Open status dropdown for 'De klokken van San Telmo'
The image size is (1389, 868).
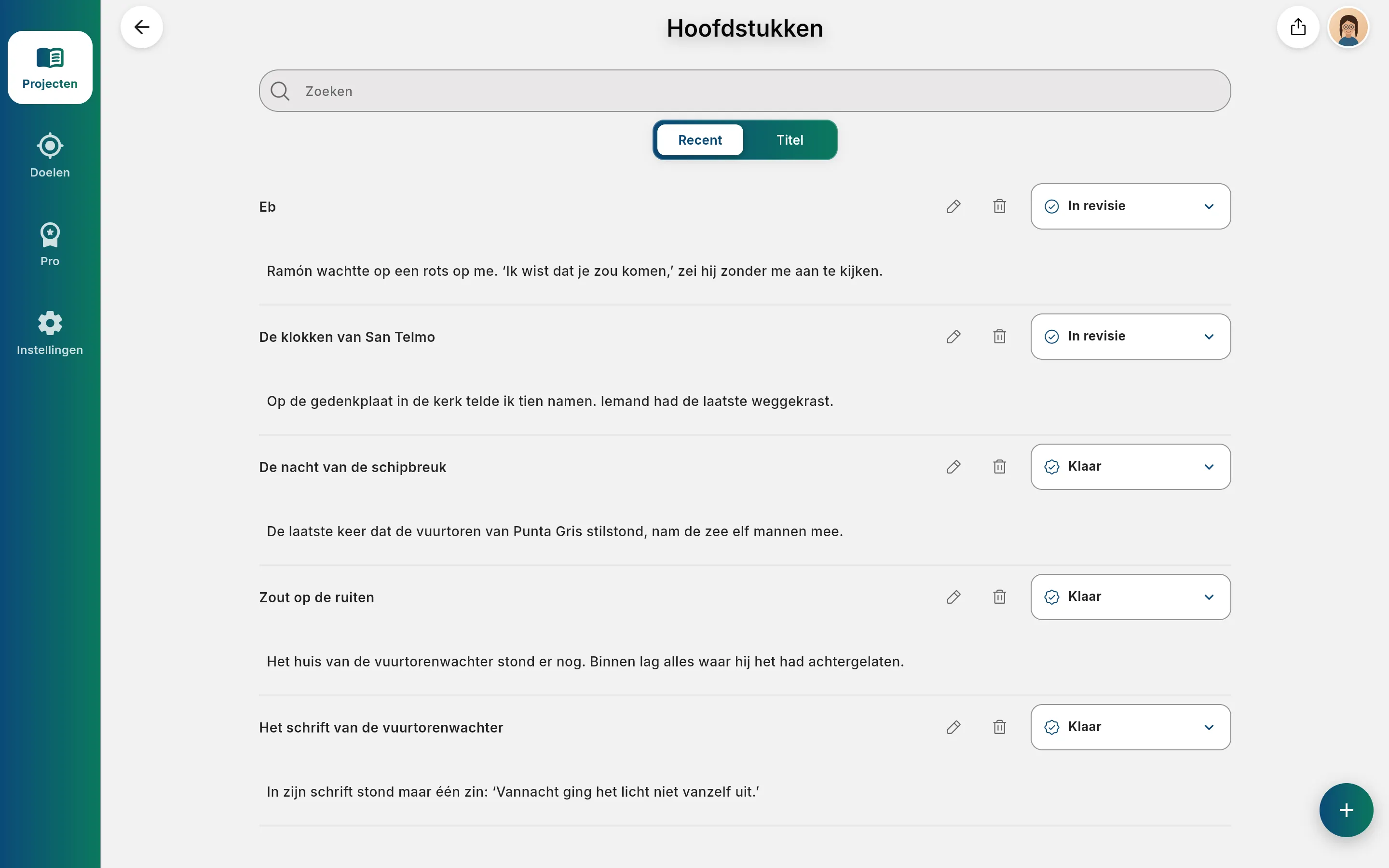coord(1130,337)
